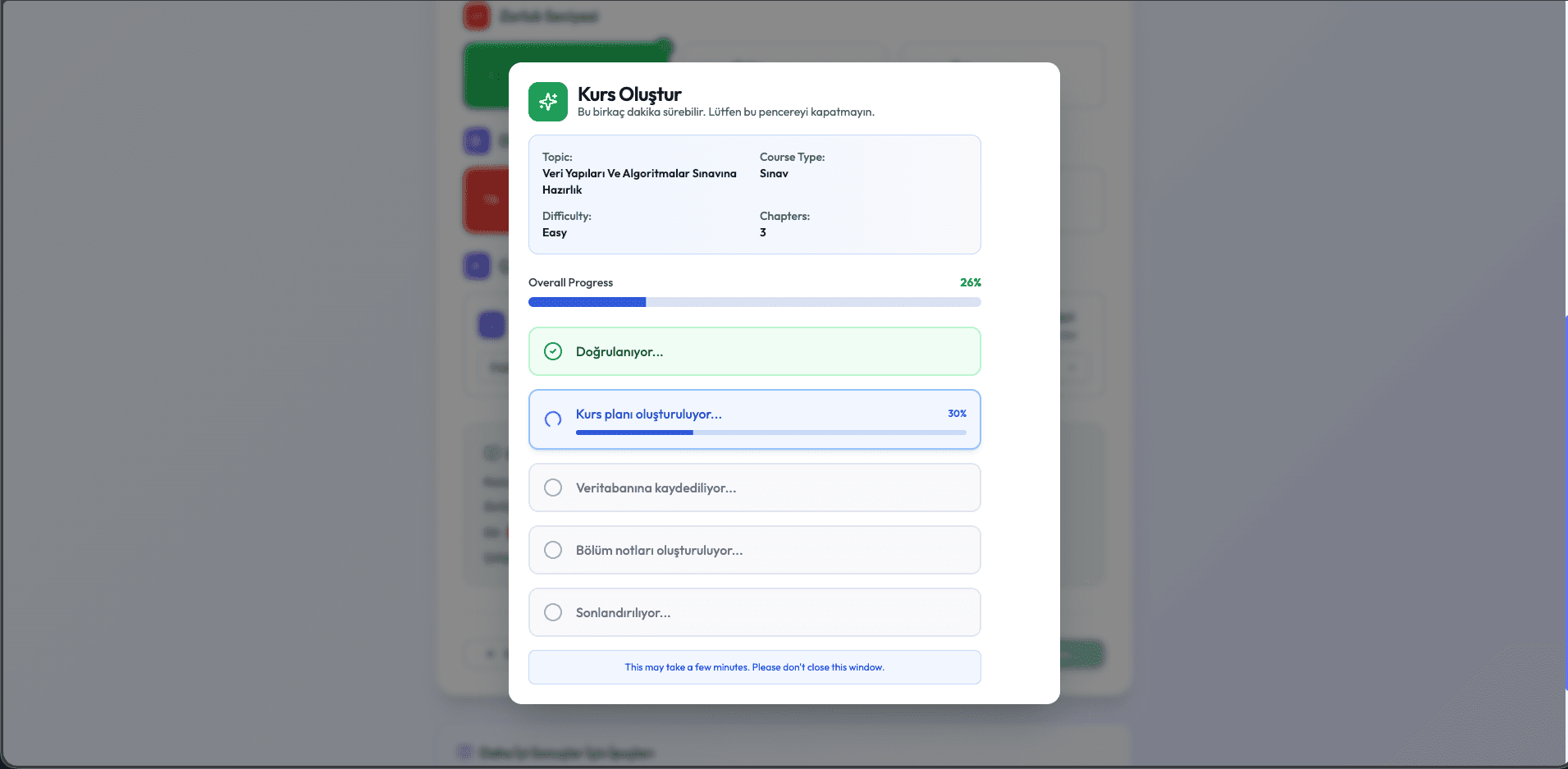Image resolution: width=1568 pixels, height=769 pixels.
Task: Click the Veritabanına kaydediliyor step label text
Action: pyautogui.click(x=656, y=488)
